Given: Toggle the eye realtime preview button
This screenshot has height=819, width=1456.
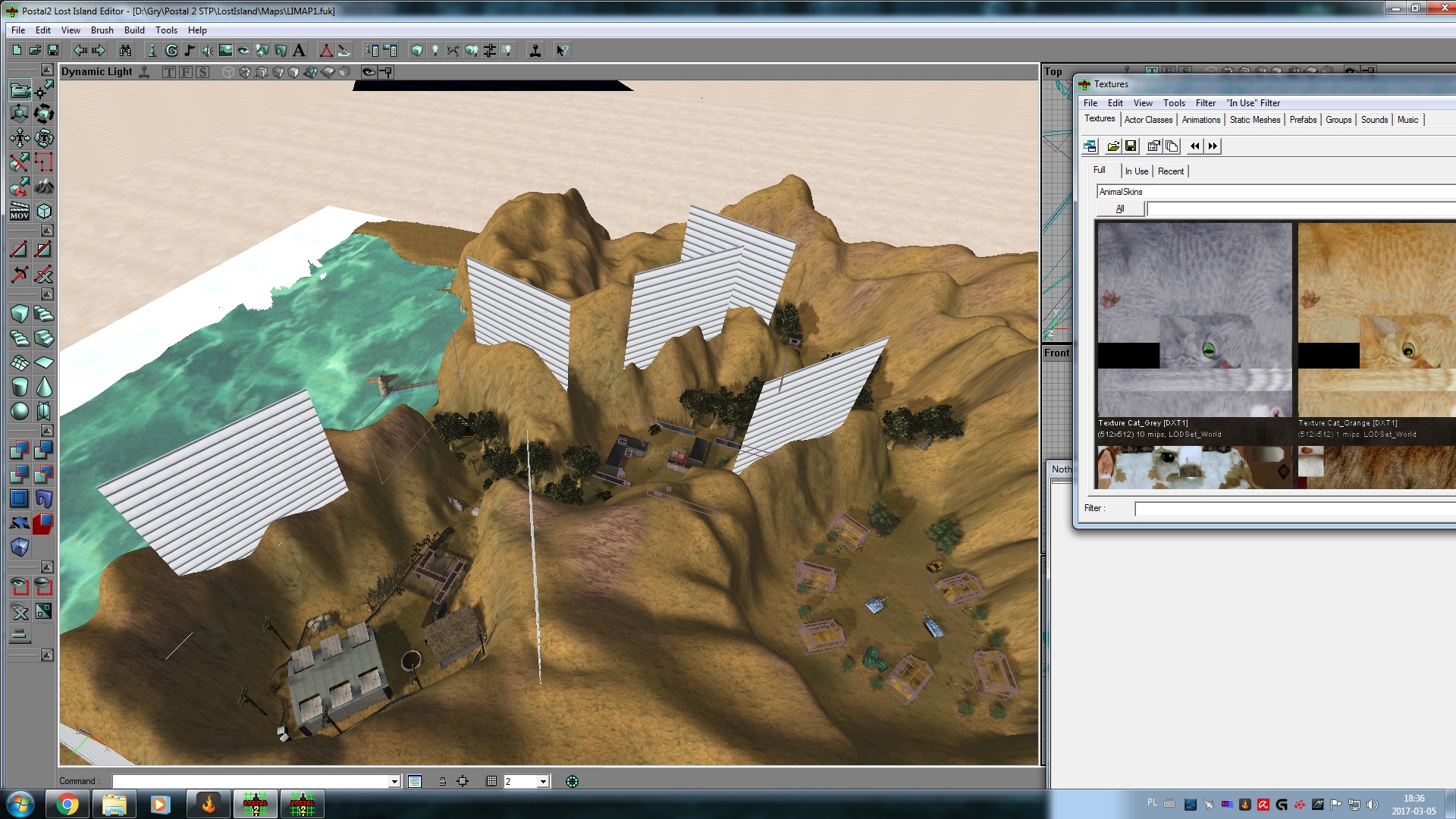Looking at the screenshot, I should click(369, 72).
